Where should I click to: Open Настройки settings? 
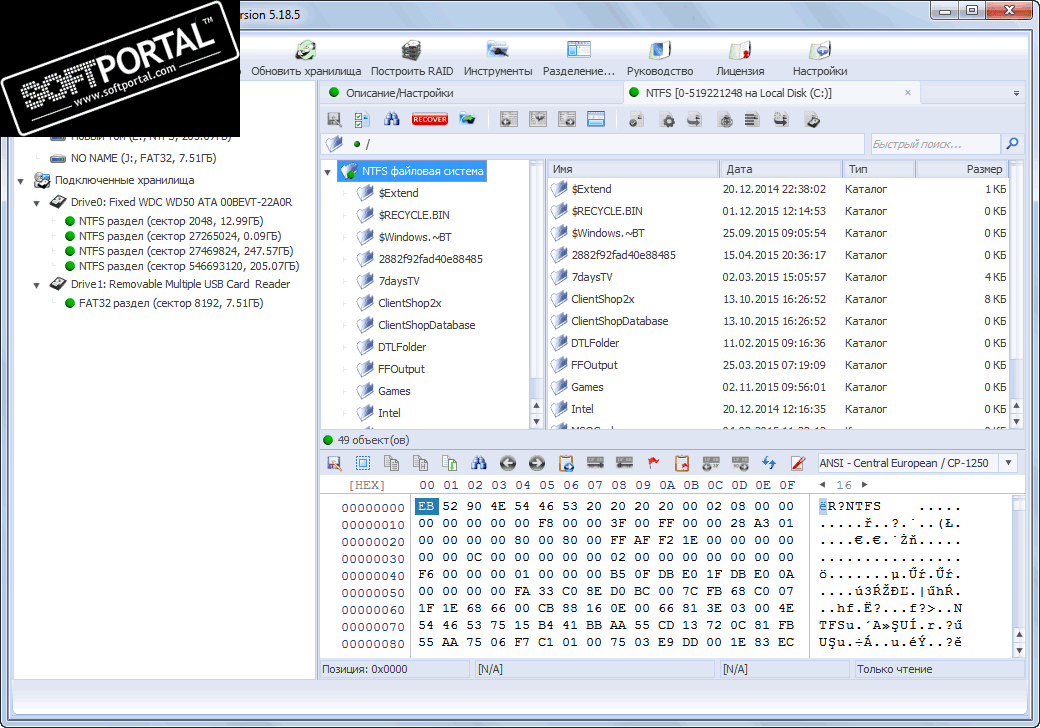pos(820,58)
